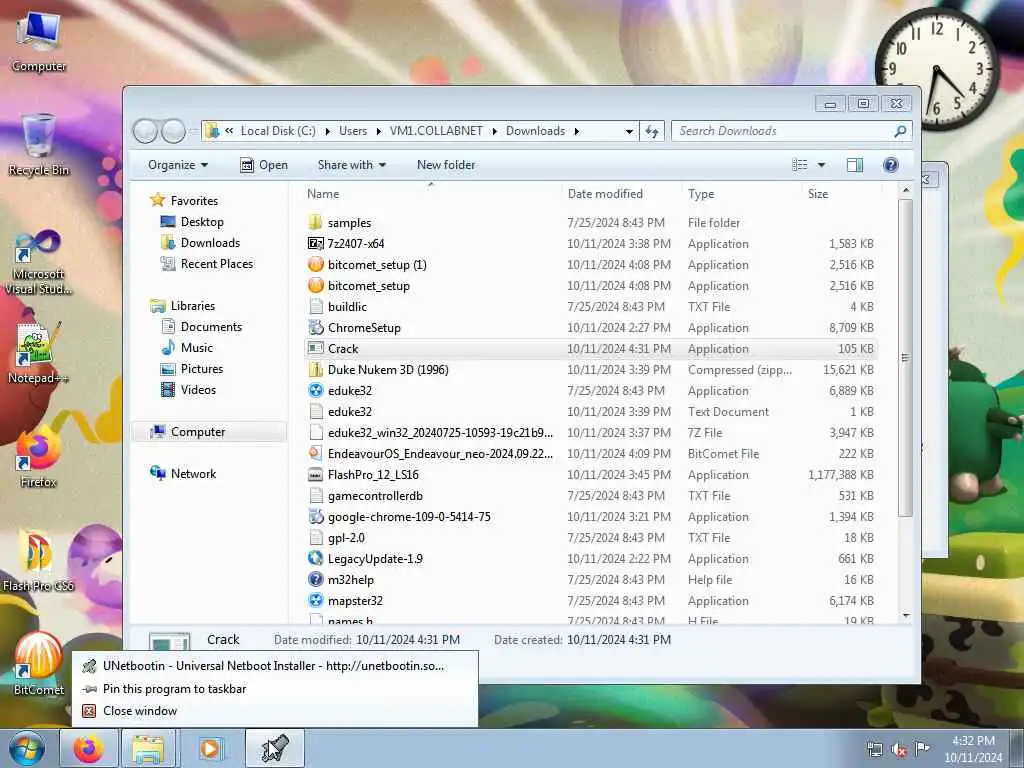Click the arrow after Users in path
Viewport: 1024px width, 768px height.
click(378, 131)
